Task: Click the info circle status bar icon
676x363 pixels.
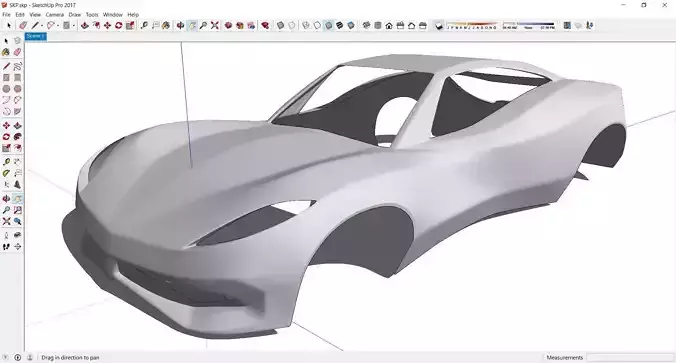Action: click(18, 357)
